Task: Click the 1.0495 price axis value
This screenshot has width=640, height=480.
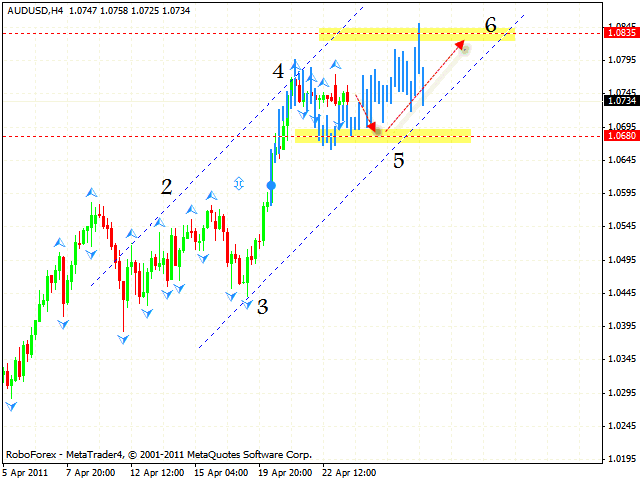Action: pyautogui.click(x=622, y=260)
